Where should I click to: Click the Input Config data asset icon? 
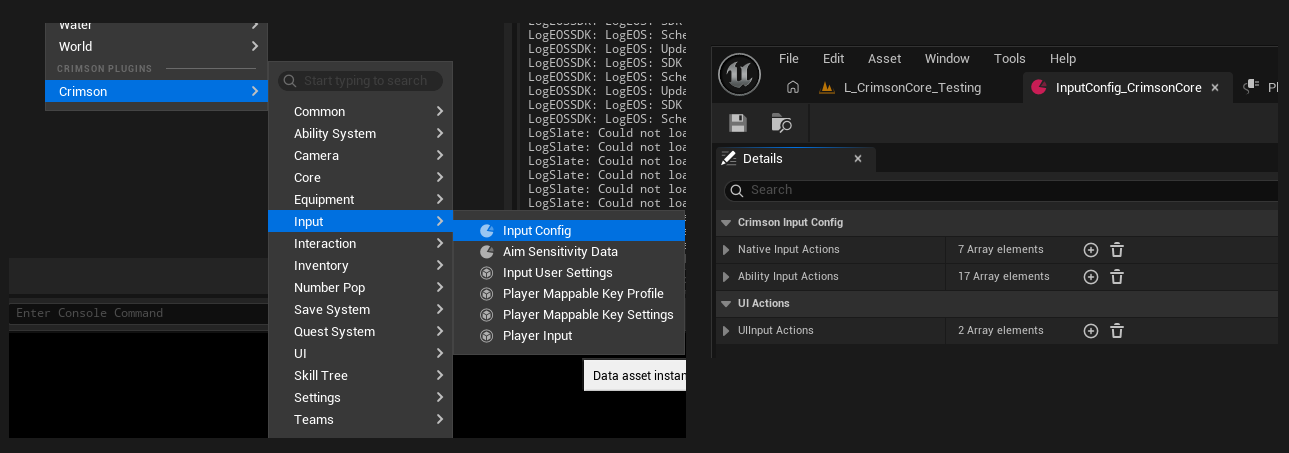tap(487, 231)
